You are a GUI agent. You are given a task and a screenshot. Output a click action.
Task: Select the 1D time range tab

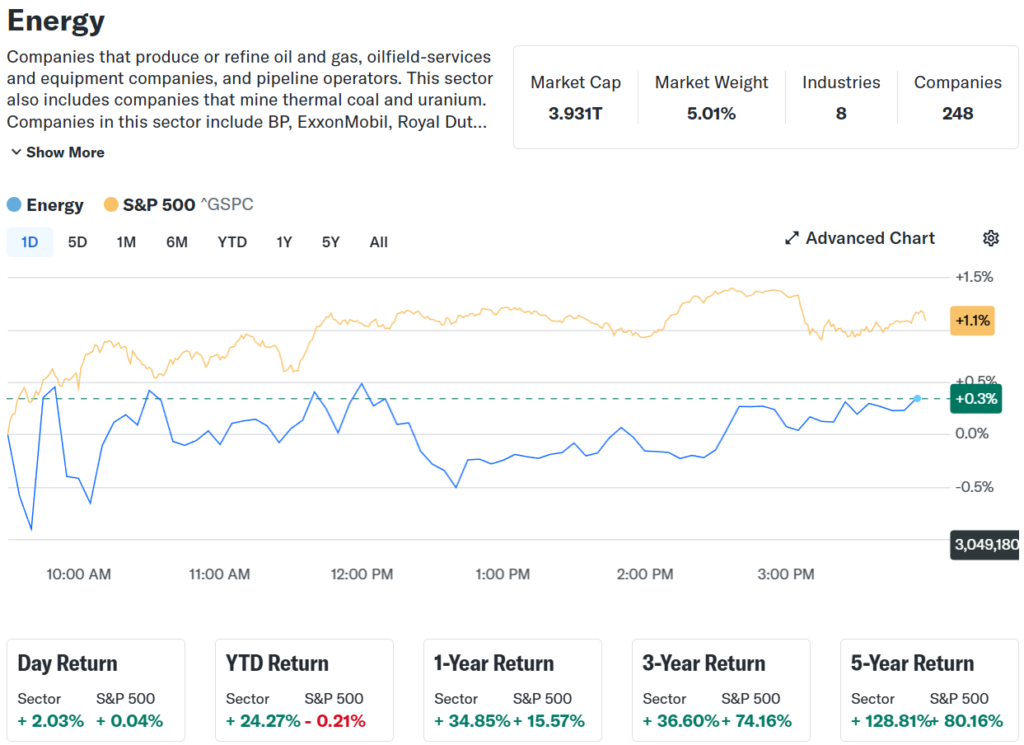pos(30,242)
